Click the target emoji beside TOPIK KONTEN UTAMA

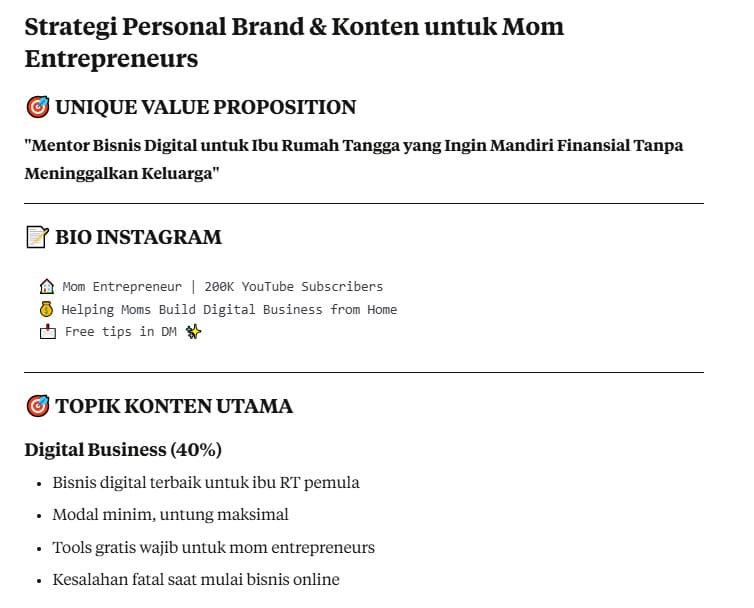click(x=37, y=406)
